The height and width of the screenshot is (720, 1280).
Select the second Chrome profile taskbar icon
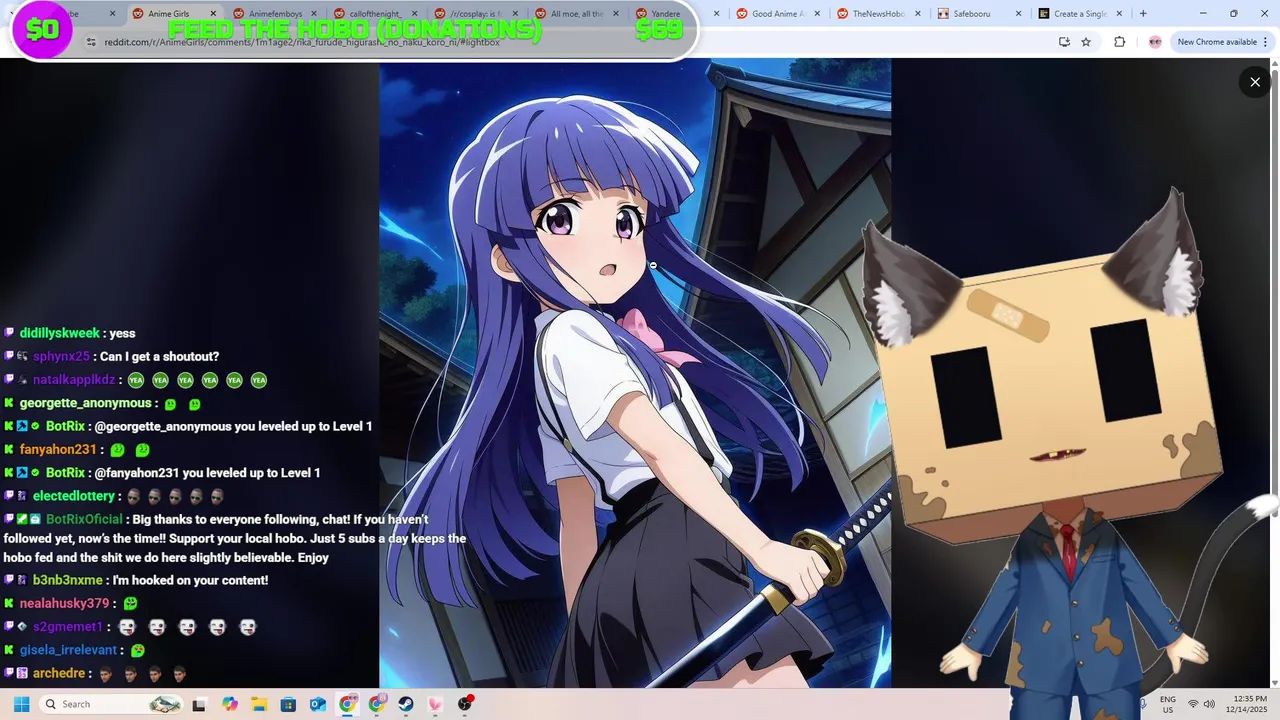pos(377,704)
